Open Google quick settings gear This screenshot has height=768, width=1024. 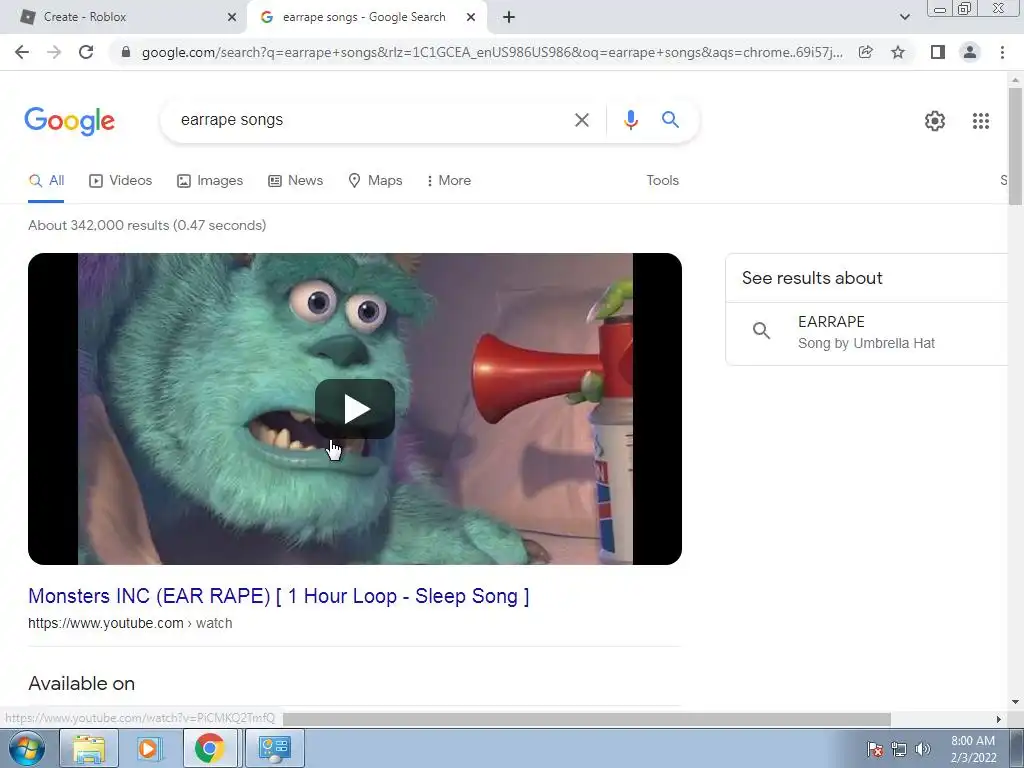pyautogui.click(x=935, y=121)
